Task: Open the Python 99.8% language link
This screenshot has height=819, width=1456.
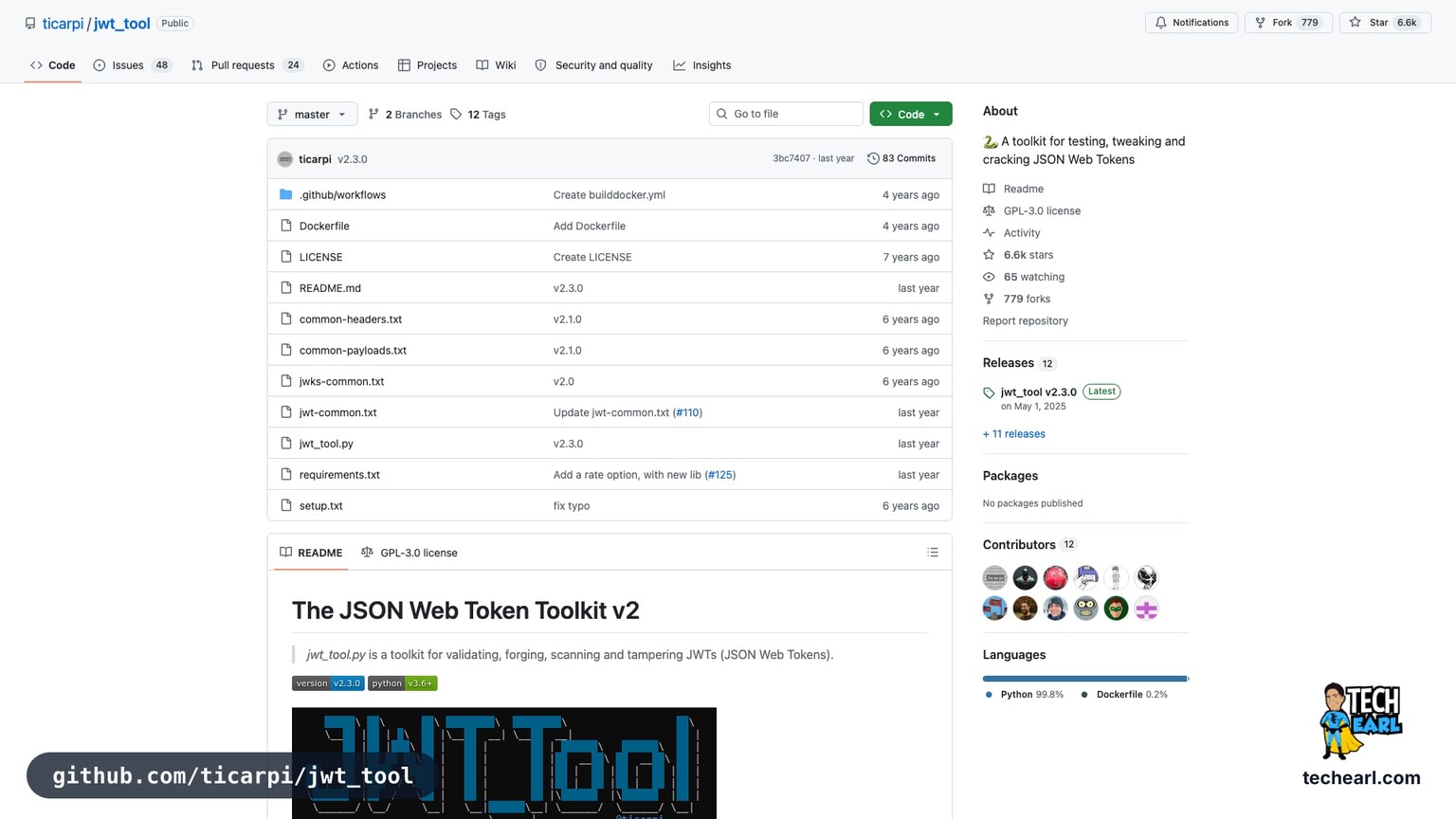Action: [1024, 695]
